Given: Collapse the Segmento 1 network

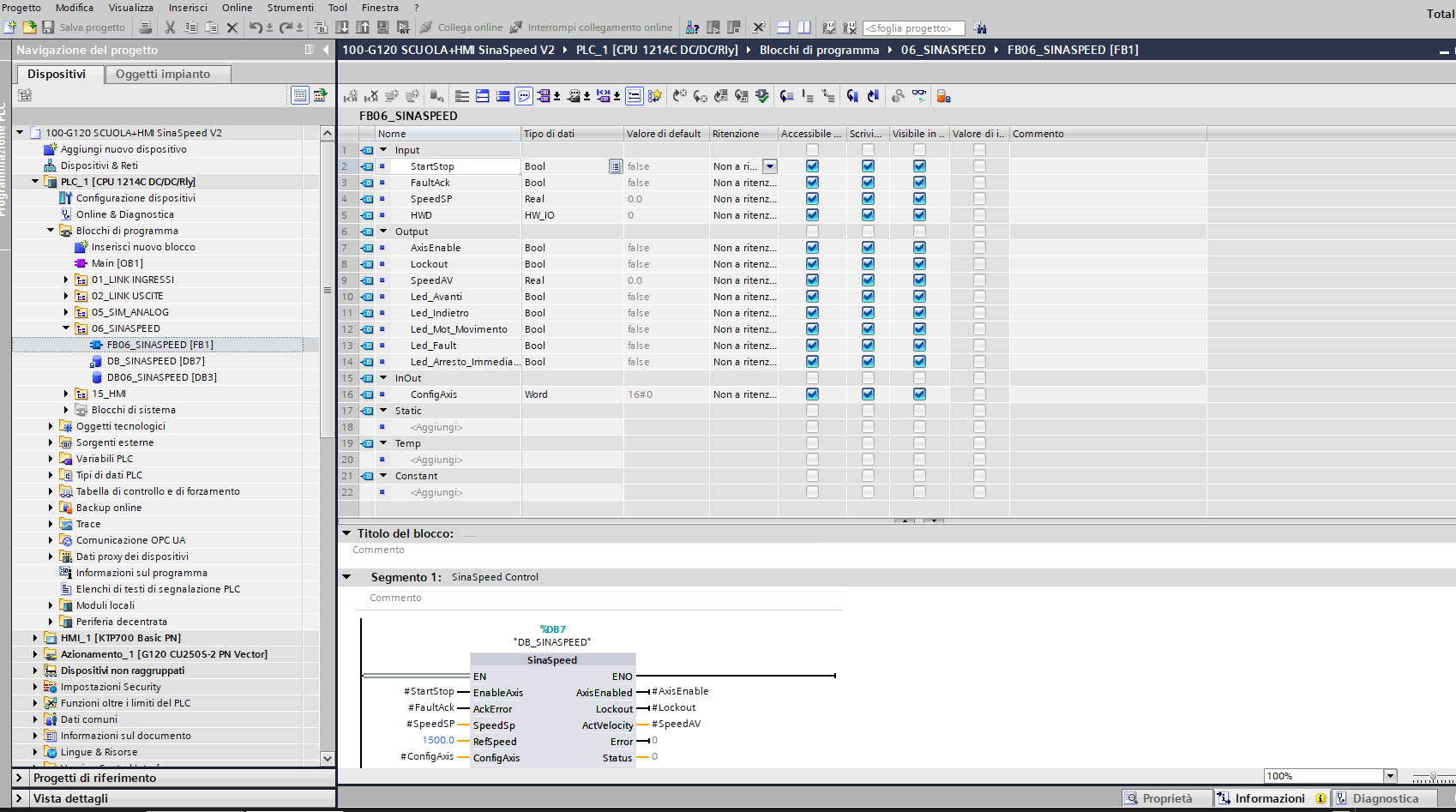Looking at the screenshot, I should tap(347, 577).
